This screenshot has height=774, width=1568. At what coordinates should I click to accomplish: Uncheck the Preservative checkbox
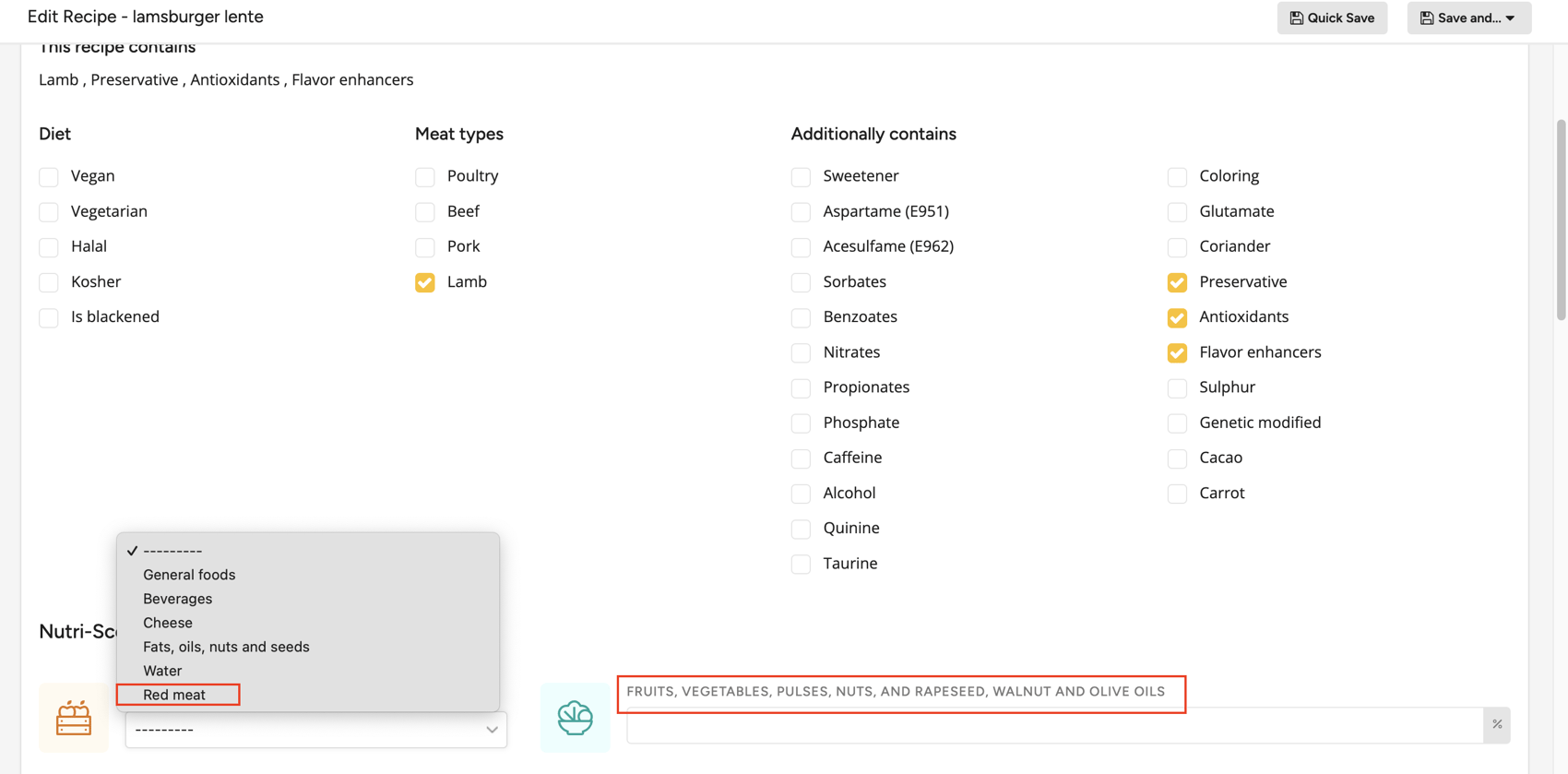pyautogui.click(x=1177, y=281)
